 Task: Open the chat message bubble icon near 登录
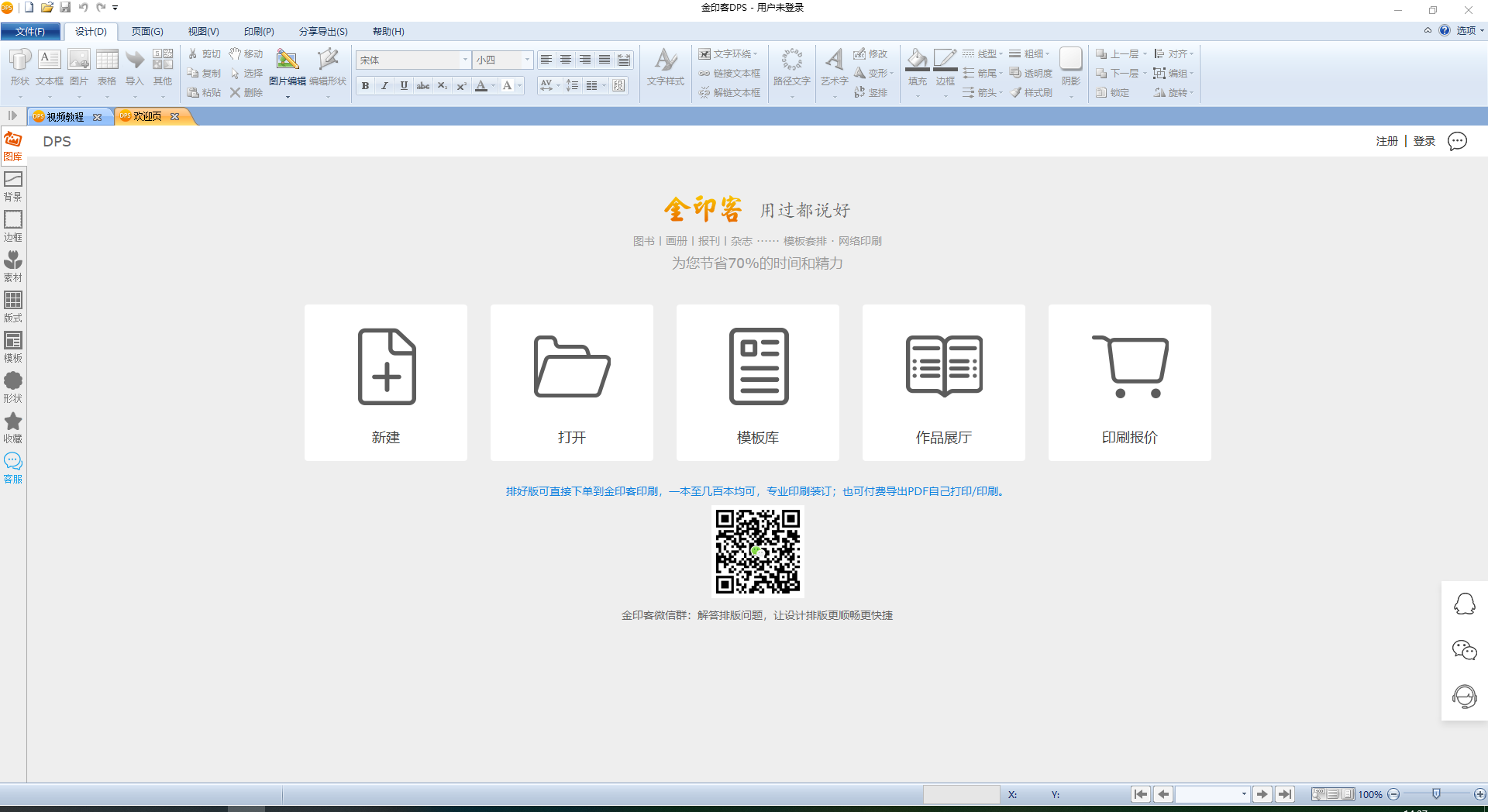pyautogui.click(x=1458, y=141)
